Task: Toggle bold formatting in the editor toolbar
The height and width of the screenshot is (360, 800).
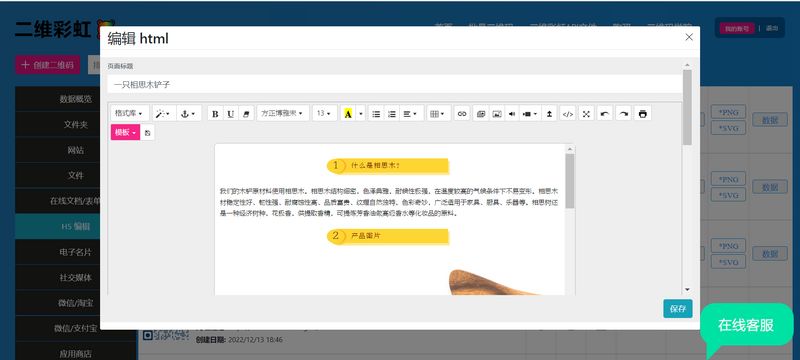Action: coord(215,114)
